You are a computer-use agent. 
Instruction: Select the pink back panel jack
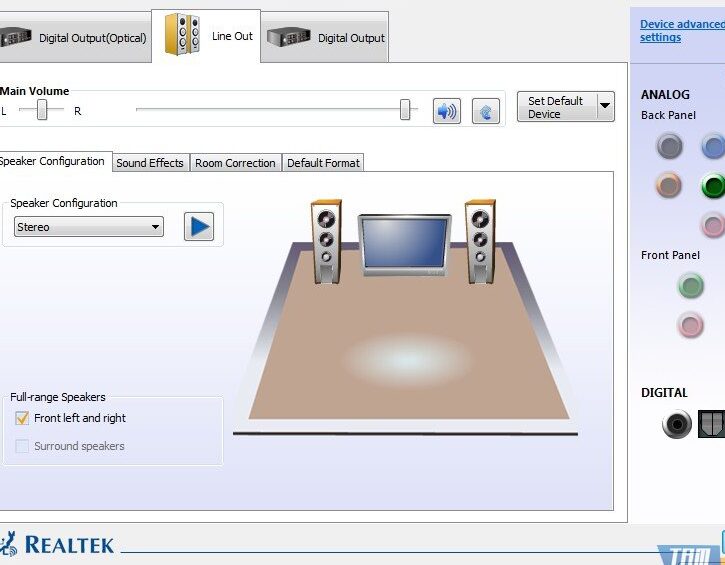coord(712,224)
